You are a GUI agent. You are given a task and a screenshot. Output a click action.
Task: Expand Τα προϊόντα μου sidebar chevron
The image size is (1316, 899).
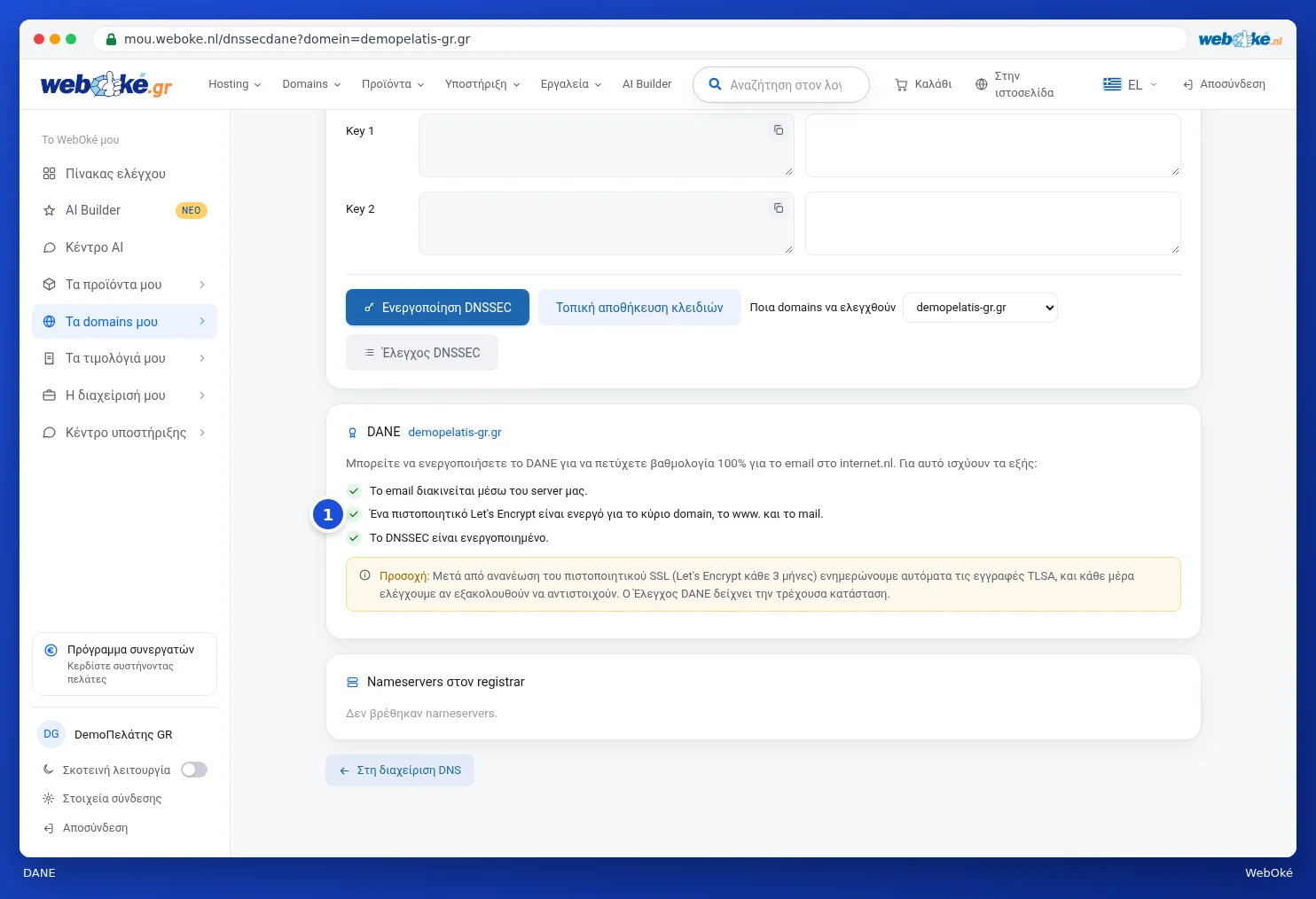(x=202, y=285)
